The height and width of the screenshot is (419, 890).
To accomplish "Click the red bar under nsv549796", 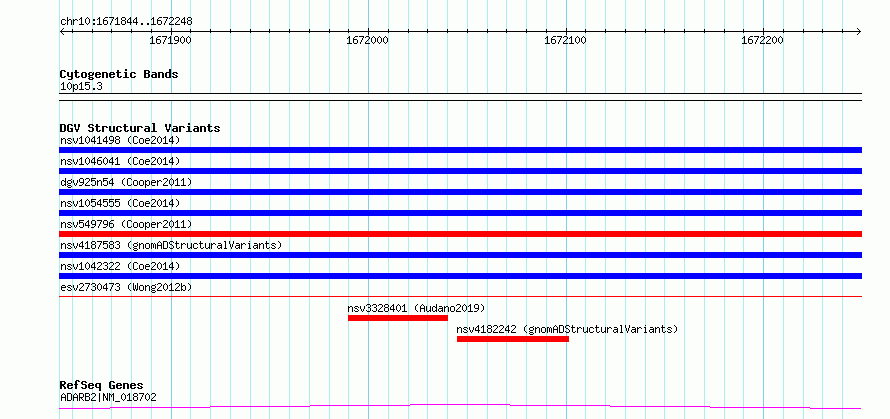I will [x=460, y=234].
